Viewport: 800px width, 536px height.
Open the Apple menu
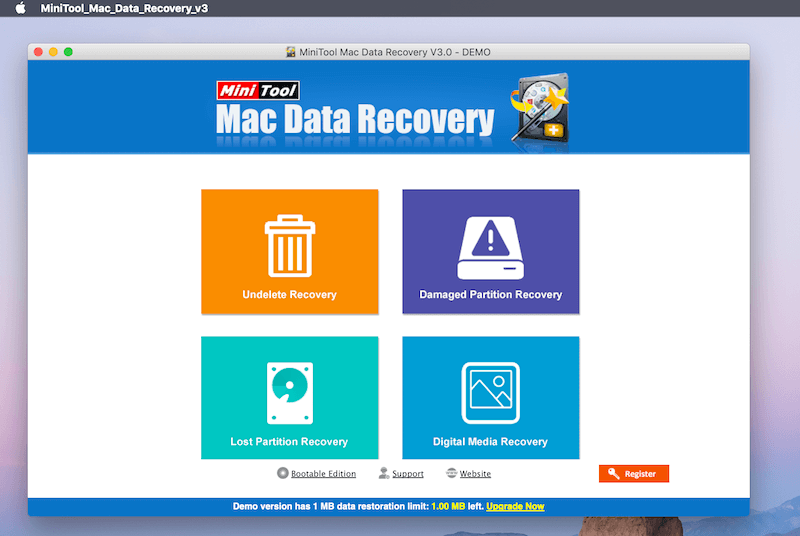[x=20, y=8]
